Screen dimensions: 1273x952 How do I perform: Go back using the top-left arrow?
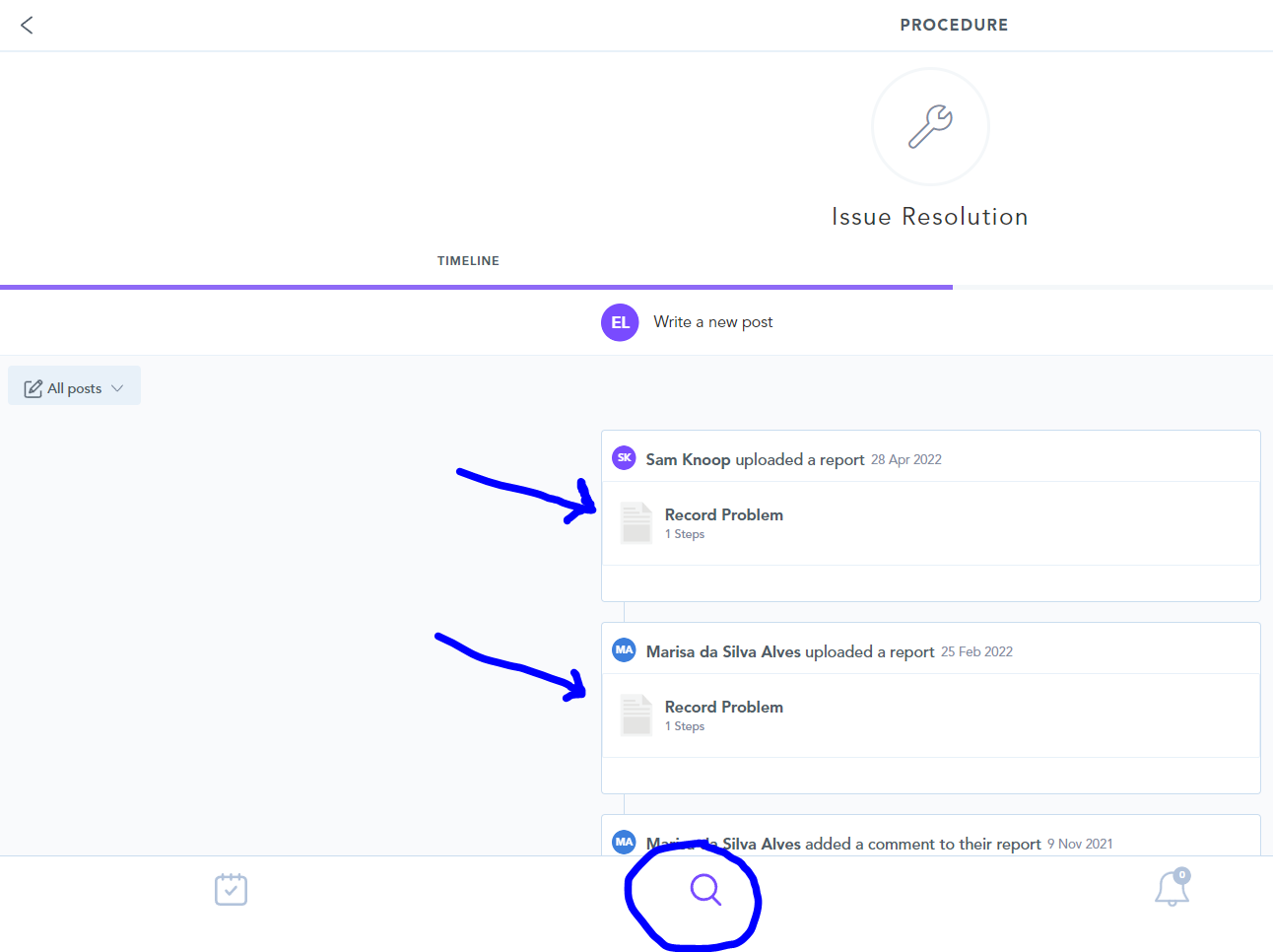pyautogui.click(x=27, y=25)
